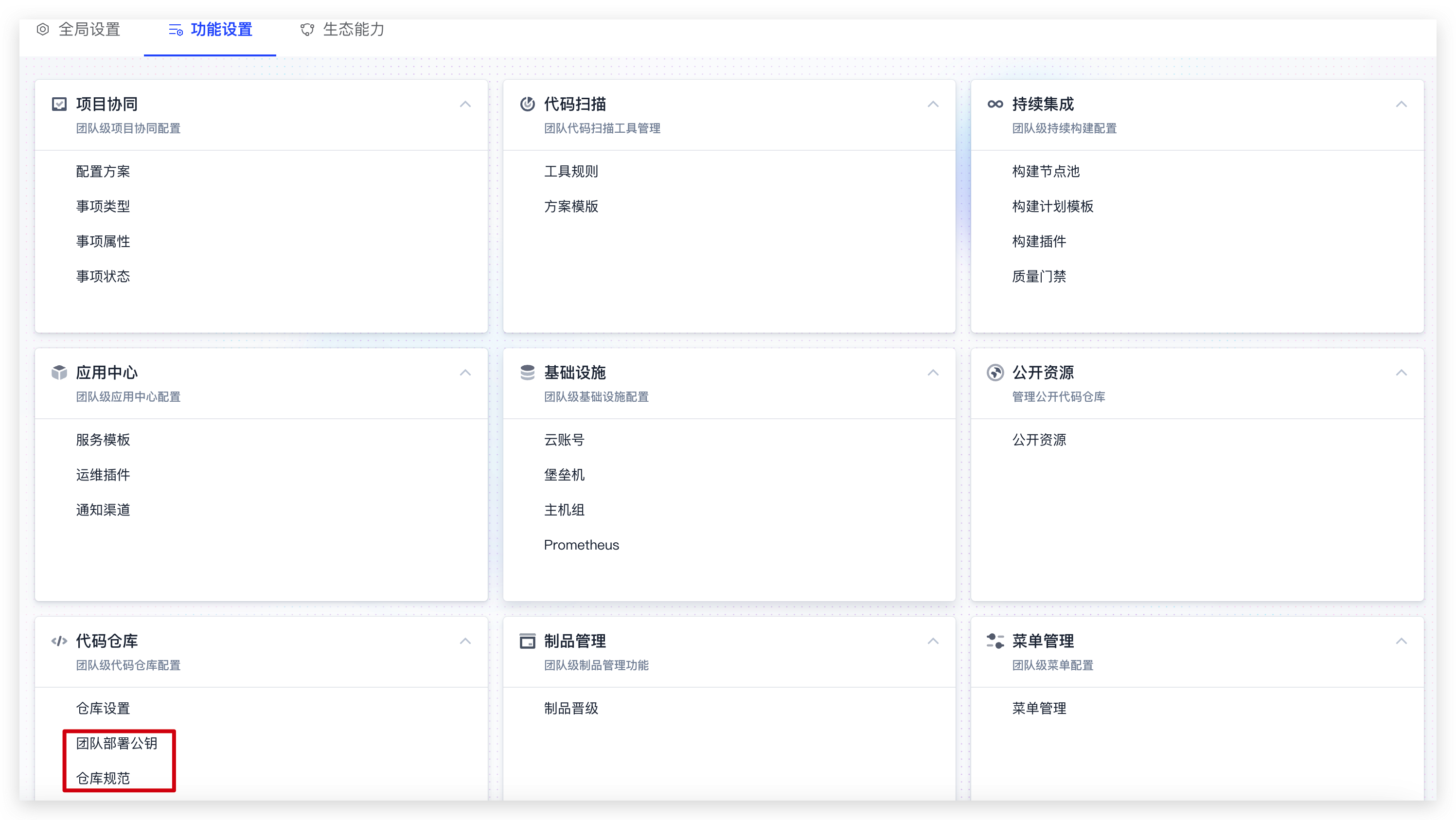Image resolution: width=1456 pixels, height=820 pixels.
Task: Open 团队部署公钥 settings
Action: (116, 743)
